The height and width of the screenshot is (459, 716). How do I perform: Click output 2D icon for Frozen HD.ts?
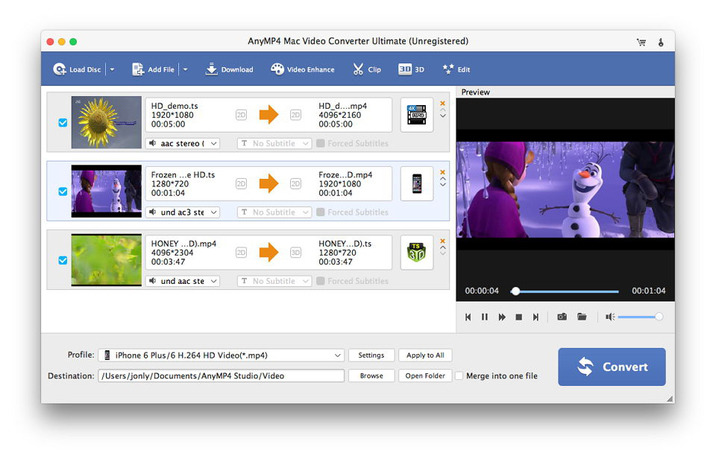pos(296,184)
